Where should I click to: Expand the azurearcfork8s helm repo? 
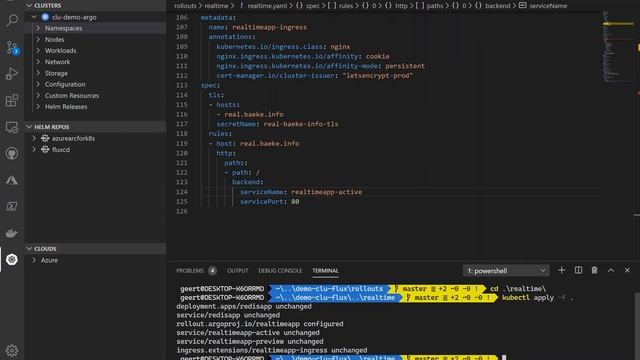coord(34,138)
